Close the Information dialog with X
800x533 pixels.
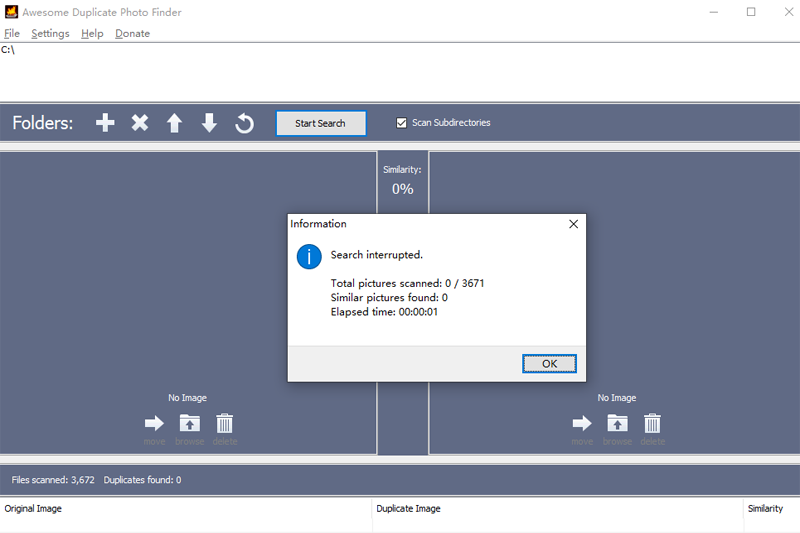[x=573, y=224]
